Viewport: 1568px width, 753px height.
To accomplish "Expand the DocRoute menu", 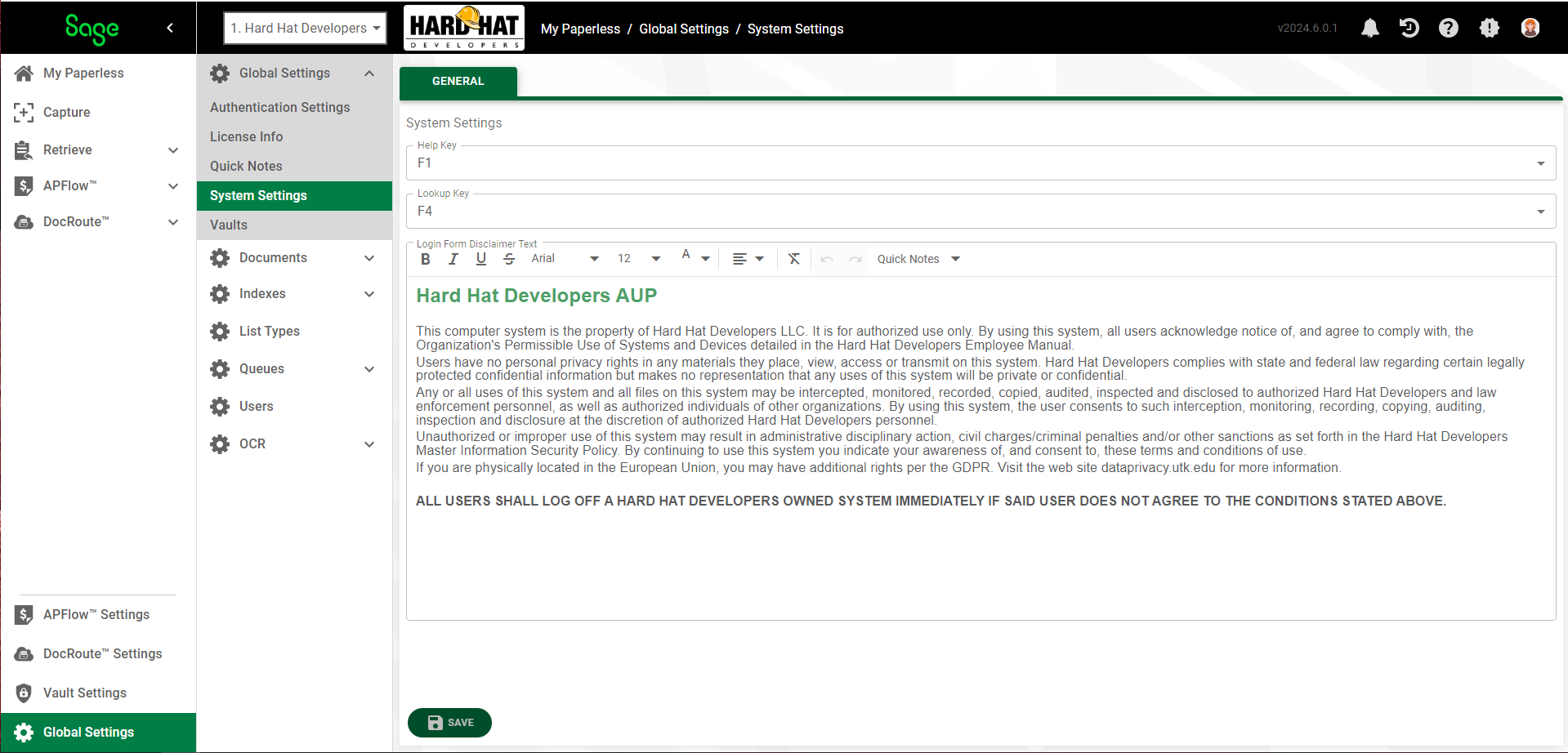I will [x=98, y=221].
